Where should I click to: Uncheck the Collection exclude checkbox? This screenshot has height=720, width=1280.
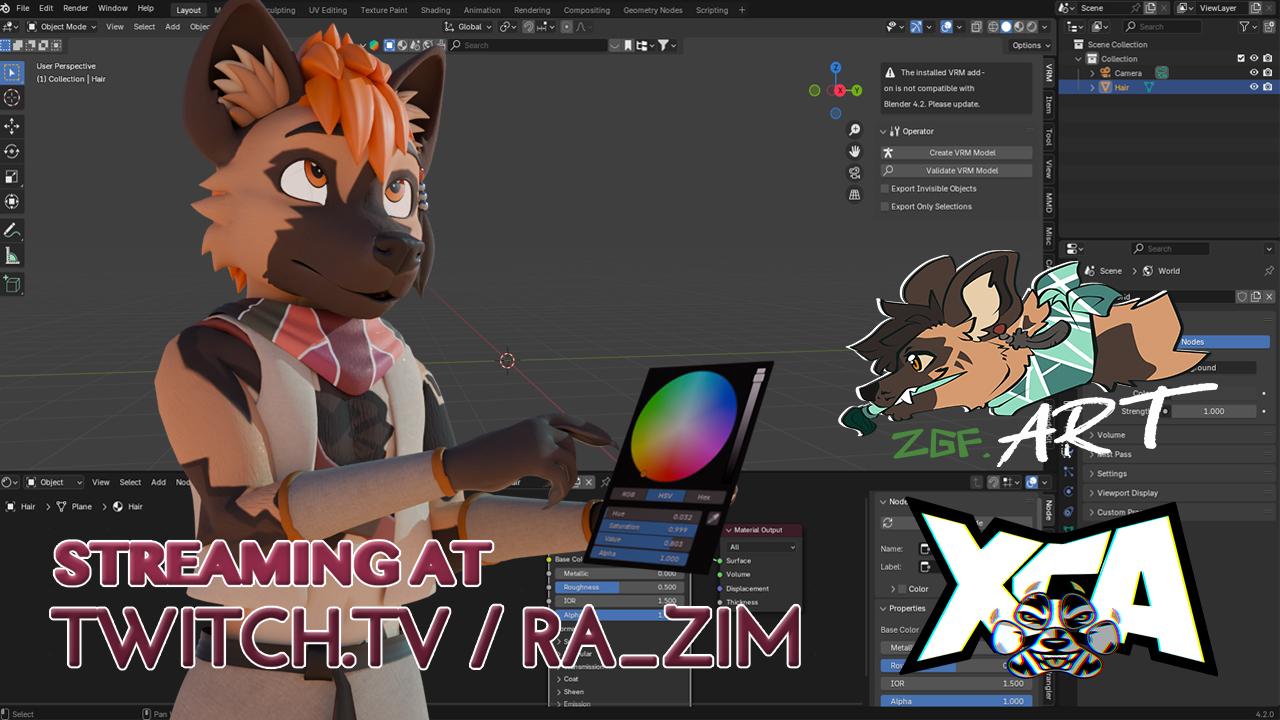(x=1241, y=58)
